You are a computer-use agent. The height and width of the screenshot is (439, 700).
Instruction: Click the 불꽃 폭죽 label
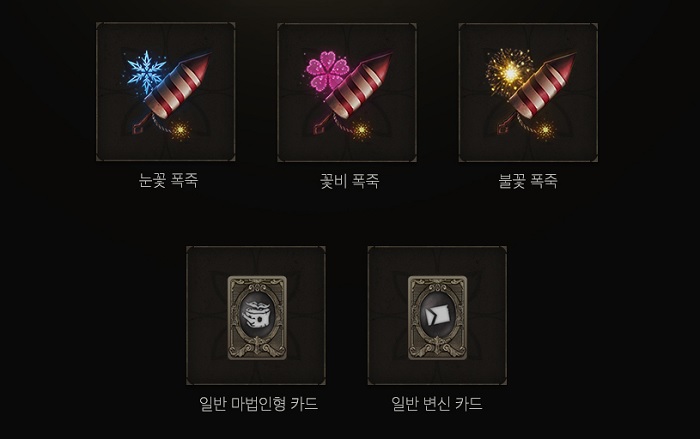click(x=528, y=181)
